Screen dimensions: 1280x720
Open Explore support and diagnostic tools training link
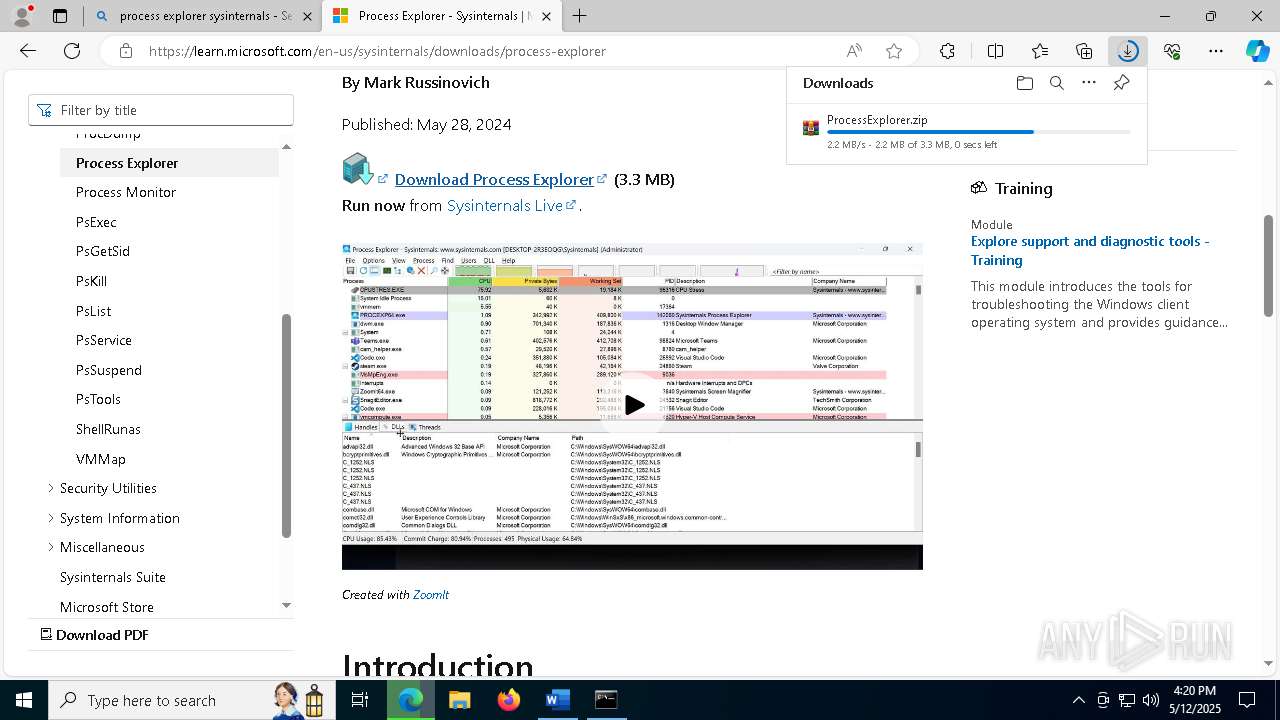click(1090, 250)
